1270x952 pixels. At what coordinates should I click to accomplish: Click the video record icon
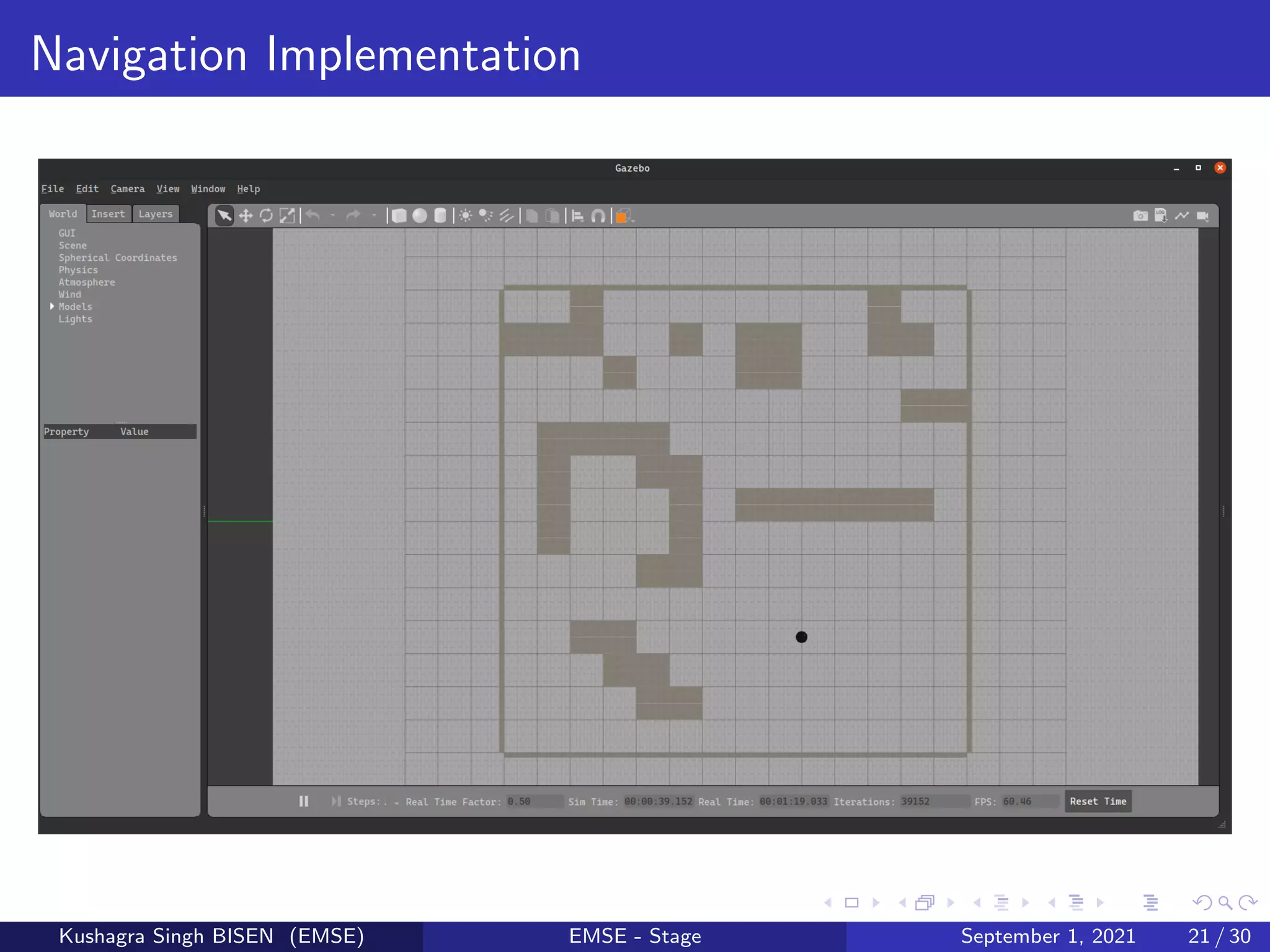[x=1203, y=216]
